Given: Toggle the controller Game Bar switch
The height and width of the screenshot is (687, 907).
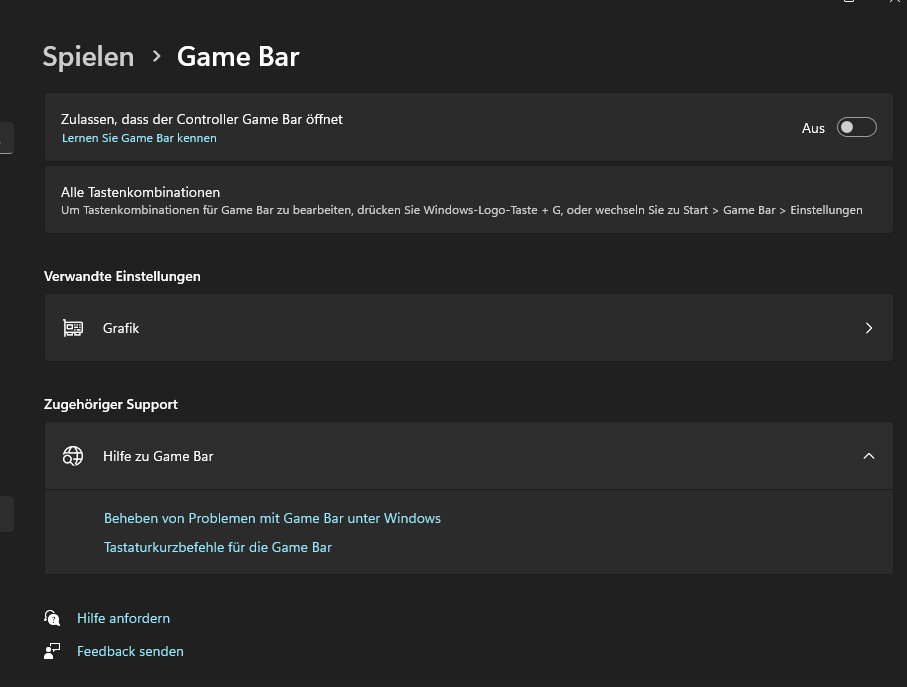Looking at the screenshot, I should (856, 127).
